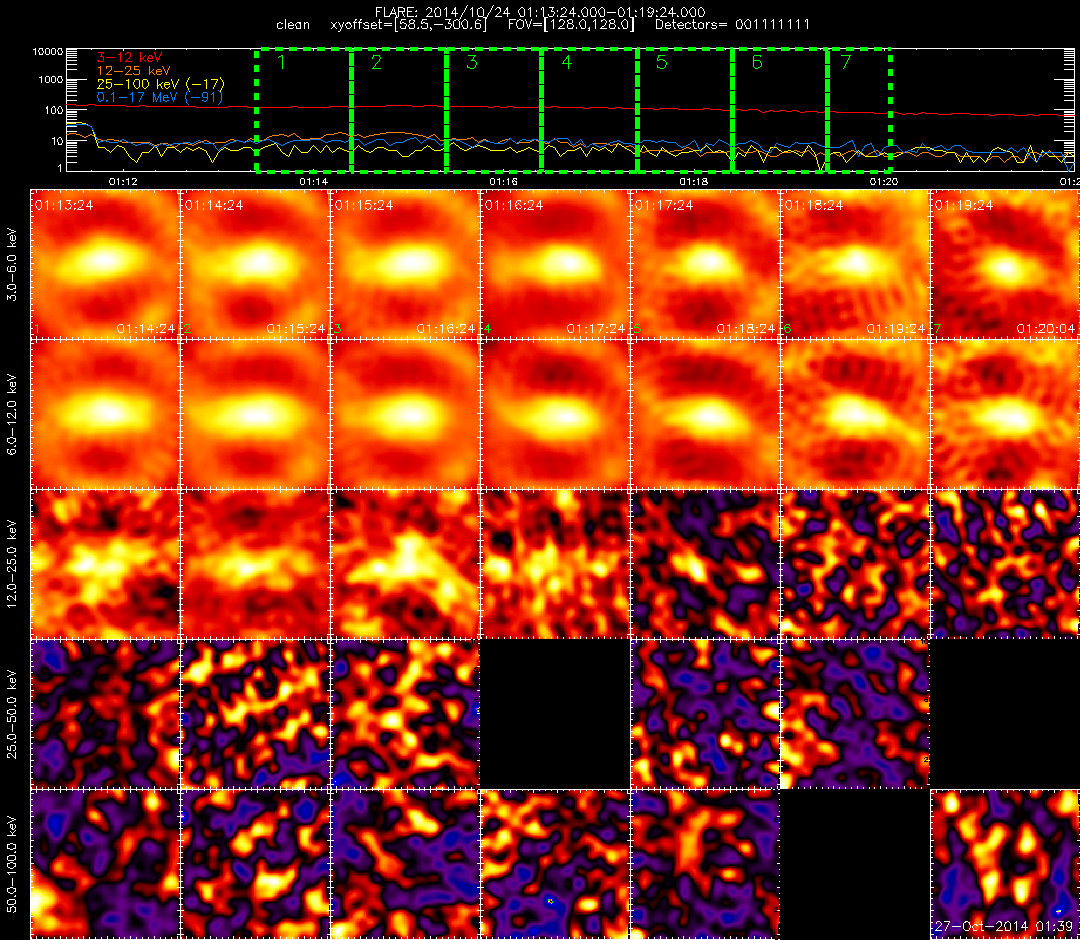Click the 'Detectors= 001111111' header value
Image resolution: width=1080 pixels, height=940 pixels.
pos(732,25)
